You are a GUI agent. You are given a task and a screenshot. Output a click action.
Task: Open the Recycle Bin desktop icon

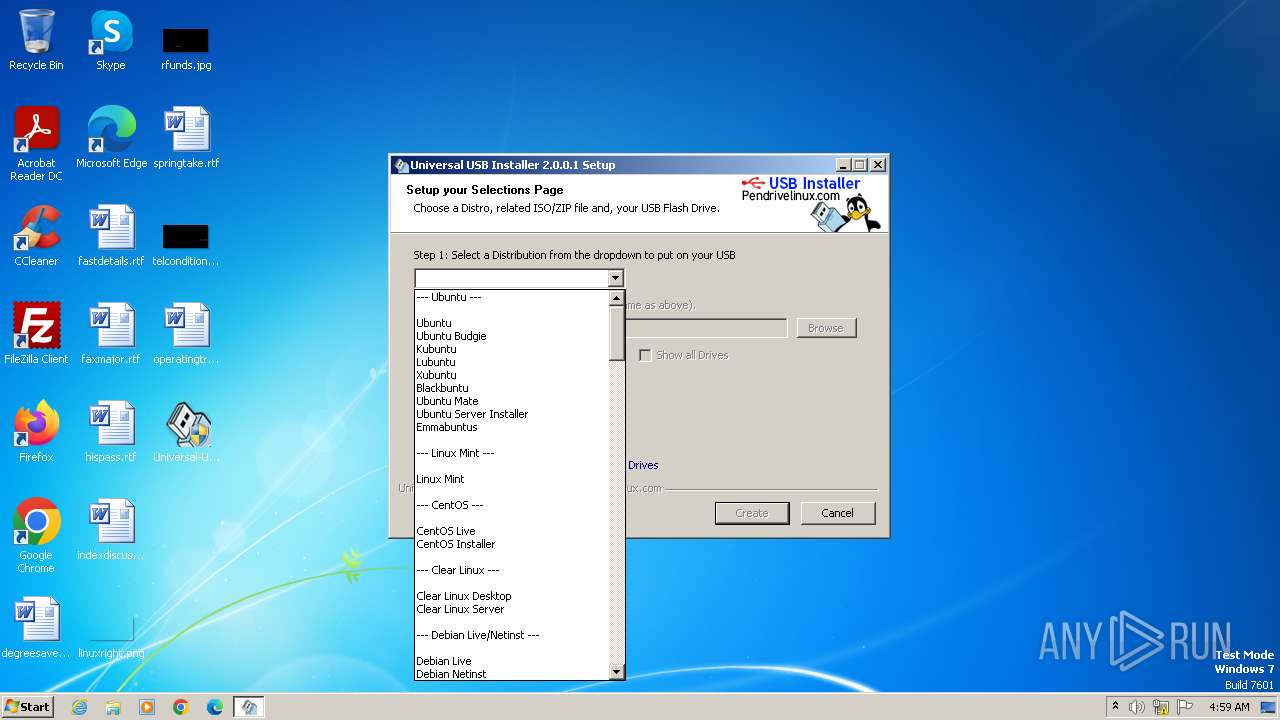coord(36,40)
